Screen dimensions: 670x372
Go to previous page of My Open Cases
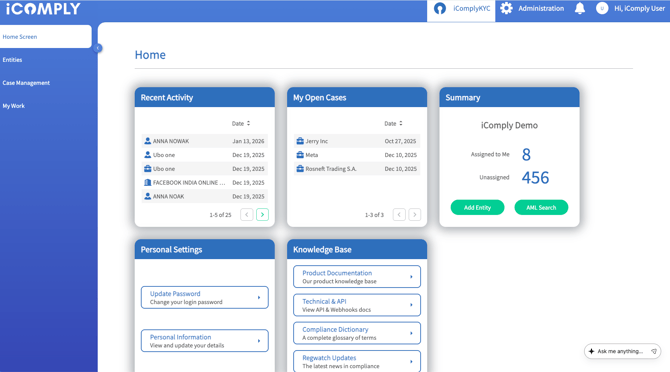pos(399,214)
